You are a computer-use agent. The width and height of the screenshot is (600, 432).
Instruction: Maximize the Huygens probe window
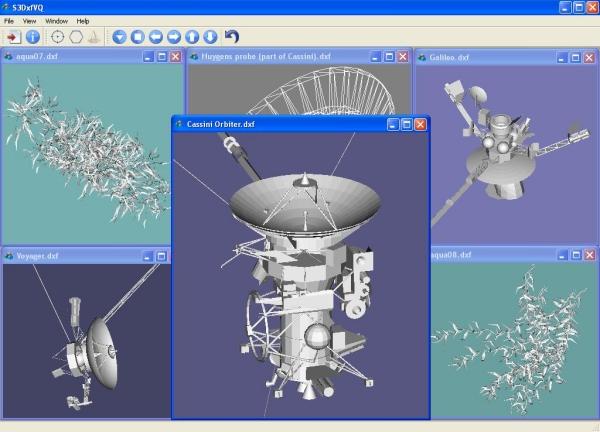pyautogui.click(x=389, y=57)
